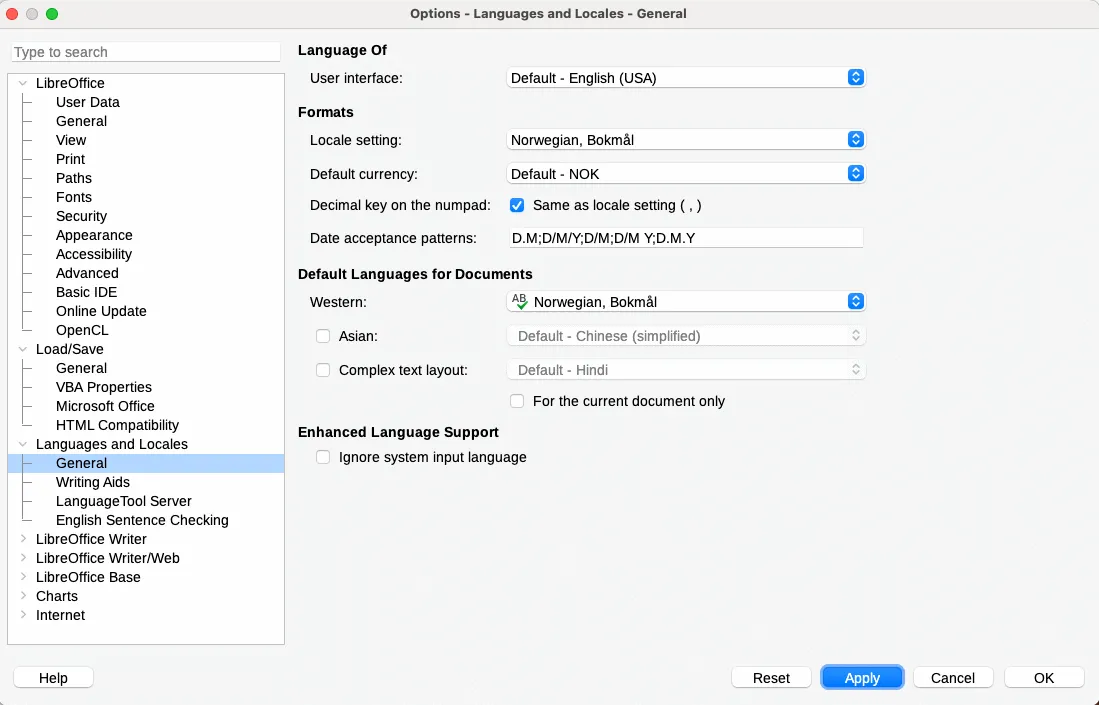
Task: Select the Paths tree item
Action: point(74,178)
